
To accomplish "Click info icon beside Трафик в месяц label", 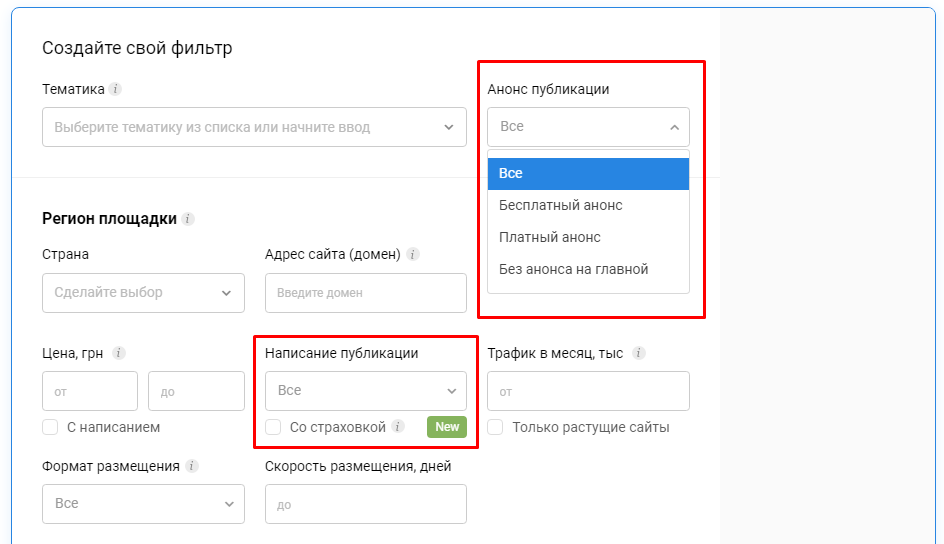I will click(639, 353).
